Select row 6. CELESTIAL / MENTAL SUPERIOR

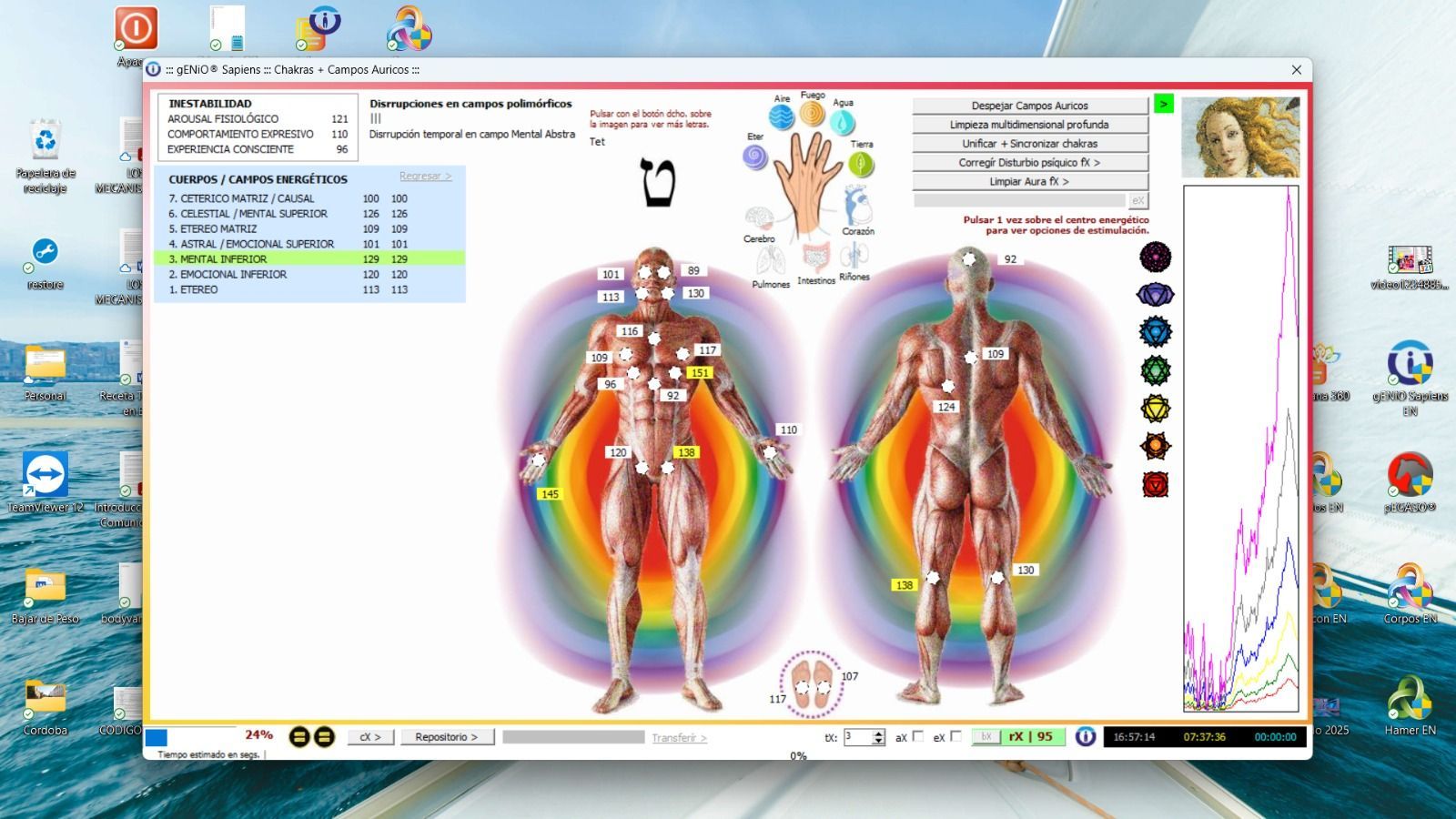(x=309, y=214)
